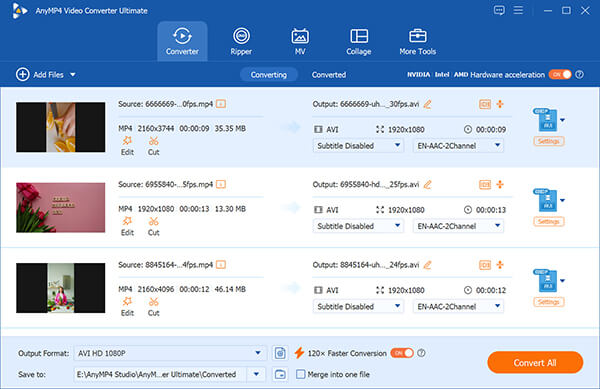Click the enhance sparkle icon for 6955840 output
Viewport: 600px width, 389px height.
pyautogui.click(x=500, y=184)
